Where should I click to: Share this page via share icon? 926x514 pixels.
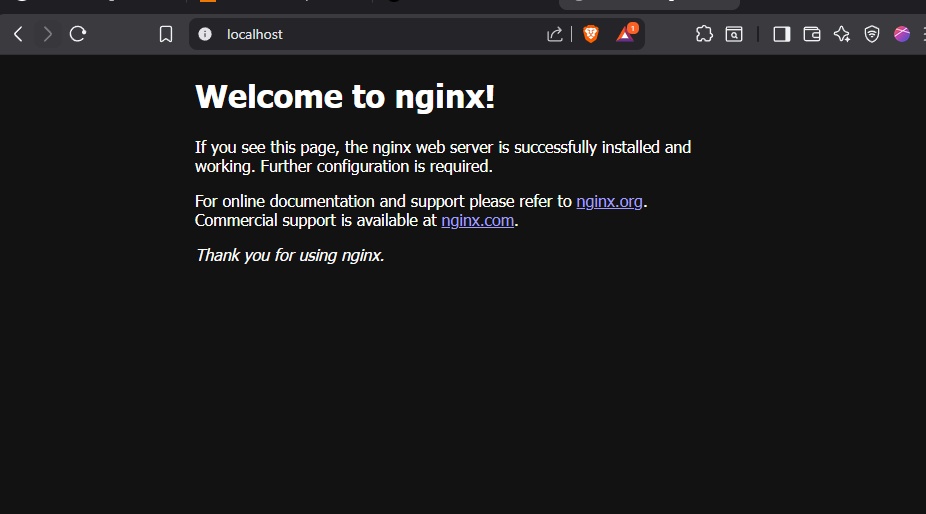[555, 34]
